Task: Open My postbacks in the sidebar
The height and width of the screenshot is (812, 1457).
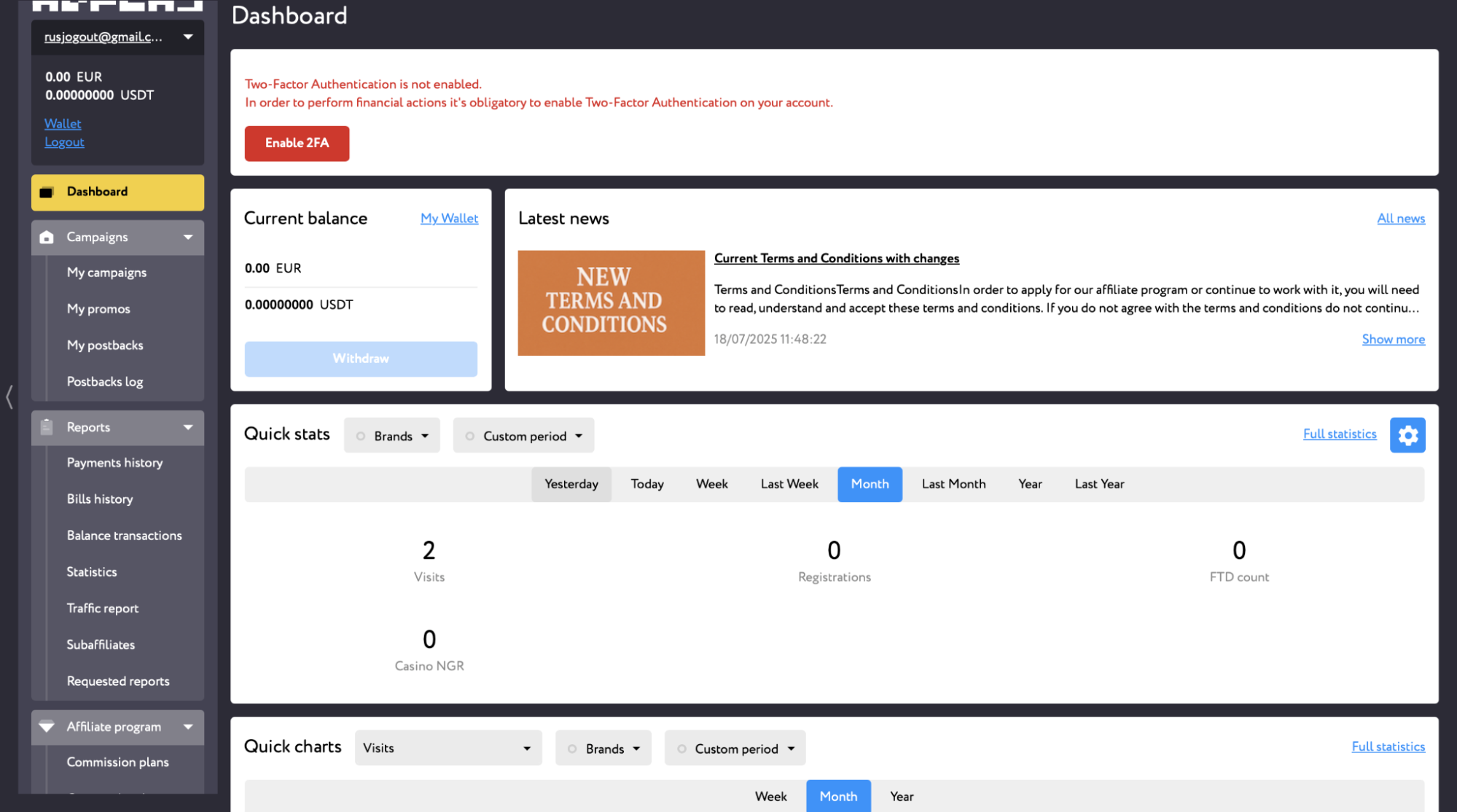Action: pyautogui.click(x=105, y=346)
